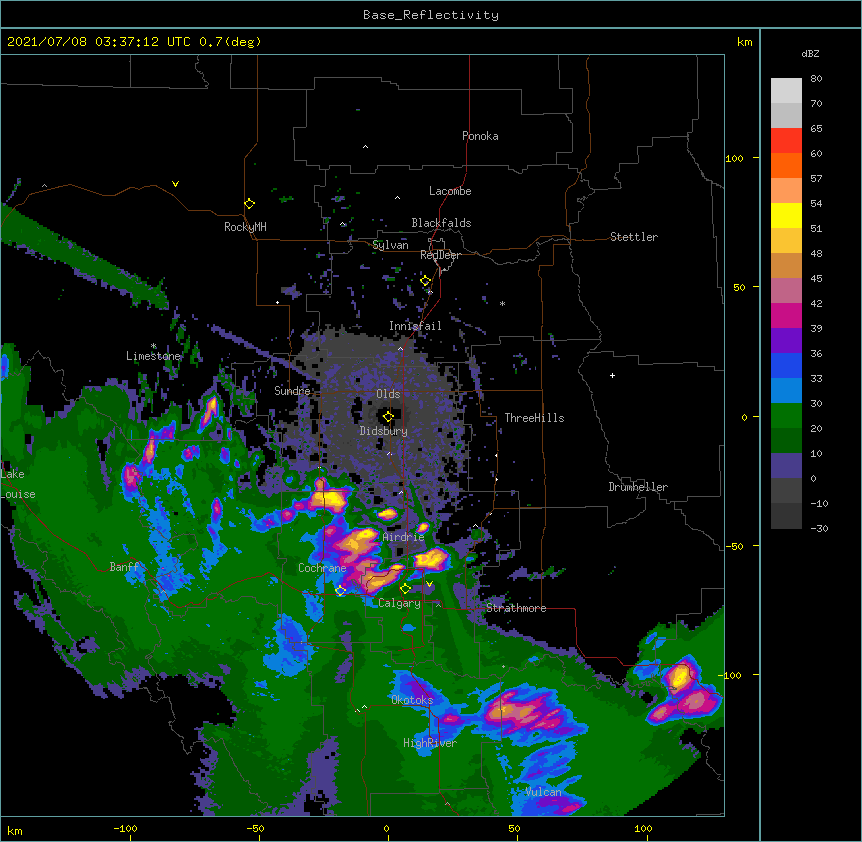Viewport: 862px width, 842px height.
Task: Click the Calgary city label
Action: (399, 603)
